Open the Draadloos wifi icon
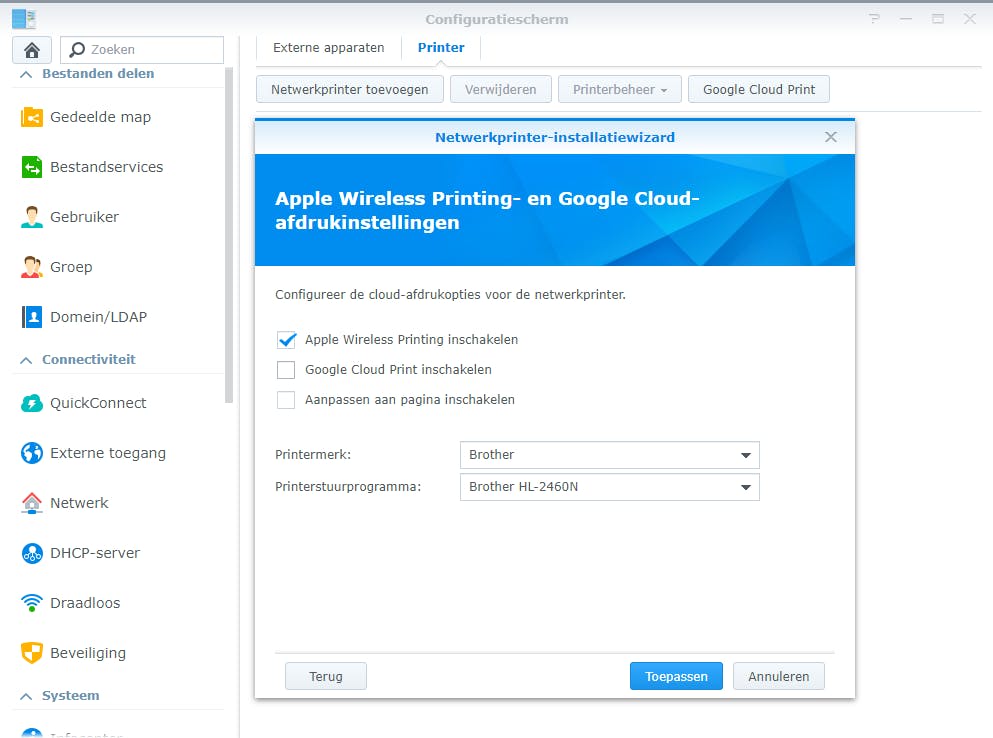993x738 pixels. [32, 603]
